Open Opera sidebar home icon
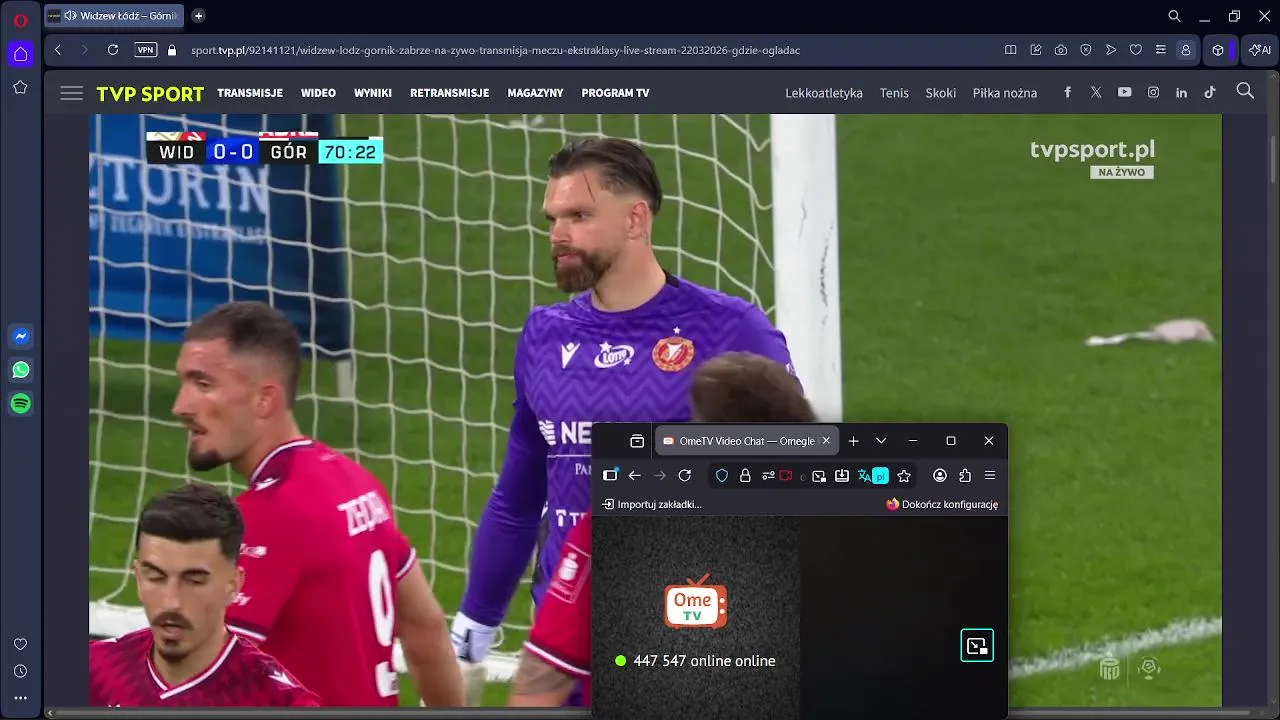The height and width of the screenshot is (720, 1280). 20,53
